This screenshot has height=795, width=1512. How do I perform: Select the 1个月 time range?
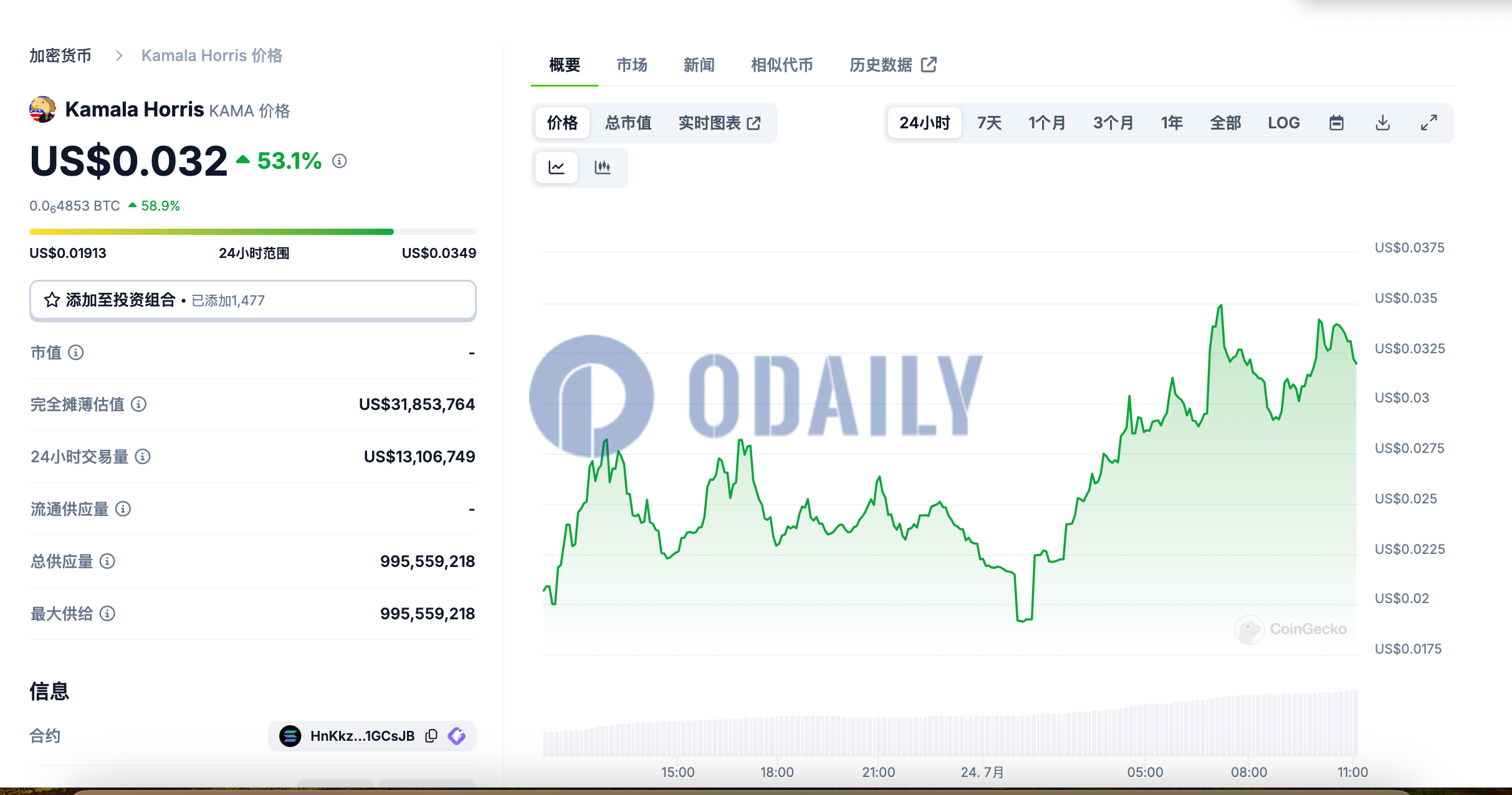pyautogui.click(x=1047, y=123)
